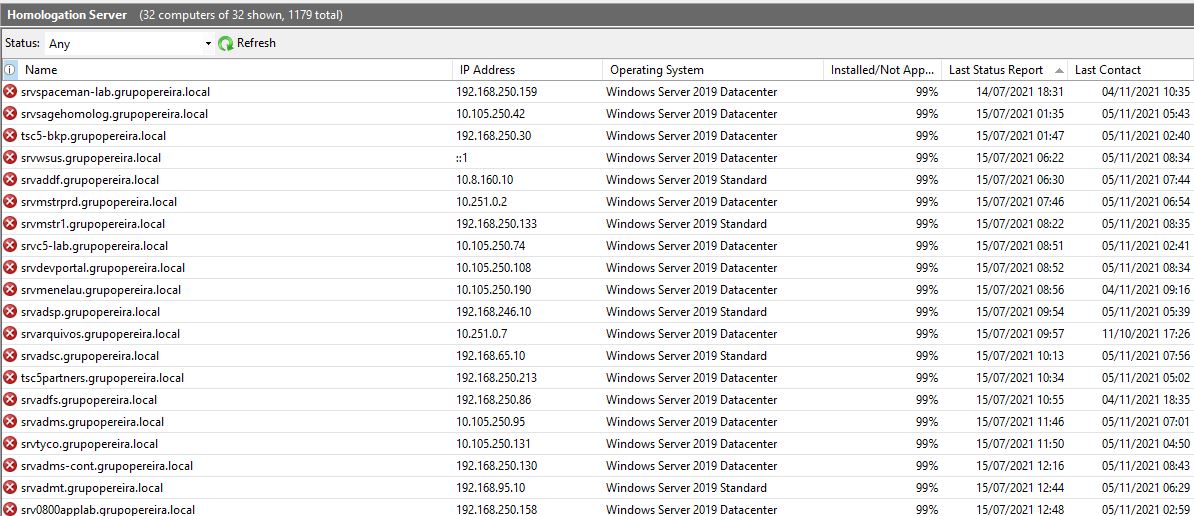Open the Status filter dropdown
Screen dimensions: 1194x516
[x=129, y=43]
